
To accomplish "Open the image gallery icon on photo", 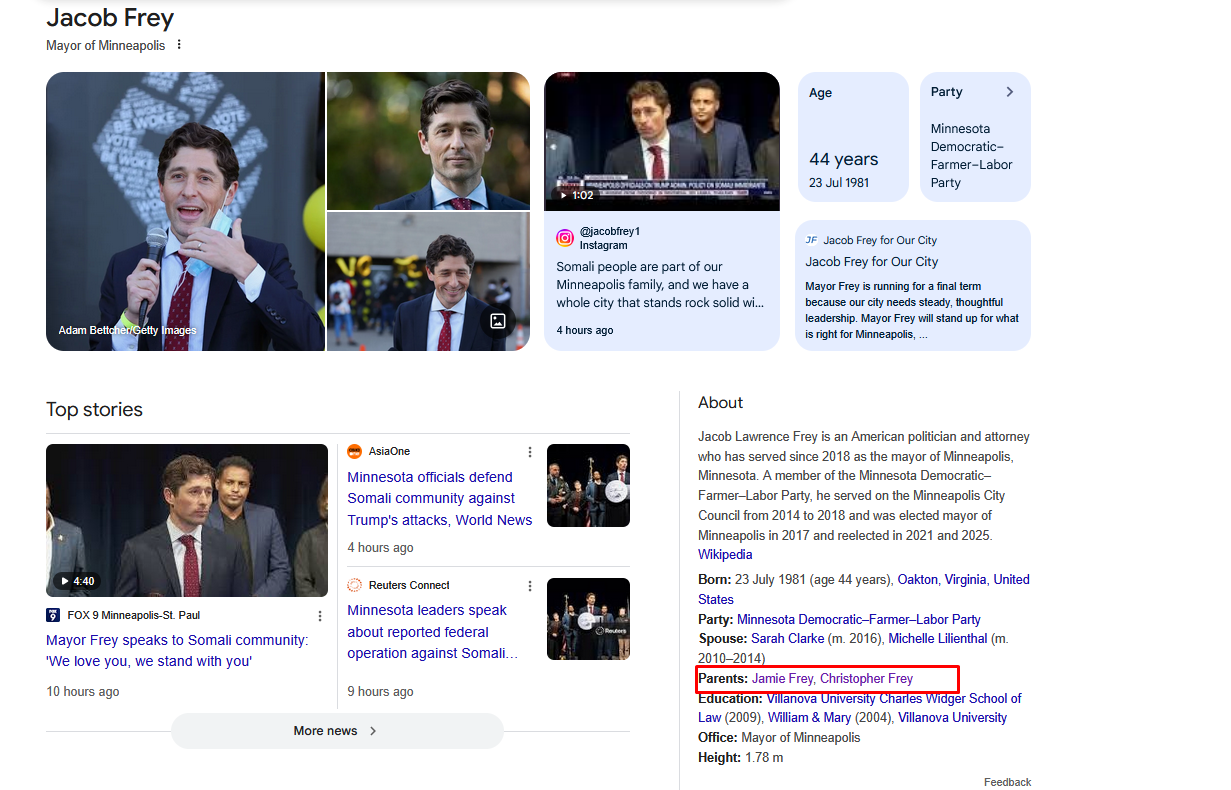I will (x=497, y=321).
